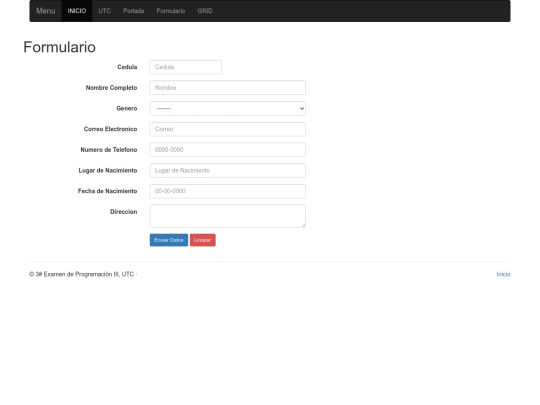Open the INICIO nav tab
This screenshot has width=540, height=405.
coord(77,11)
